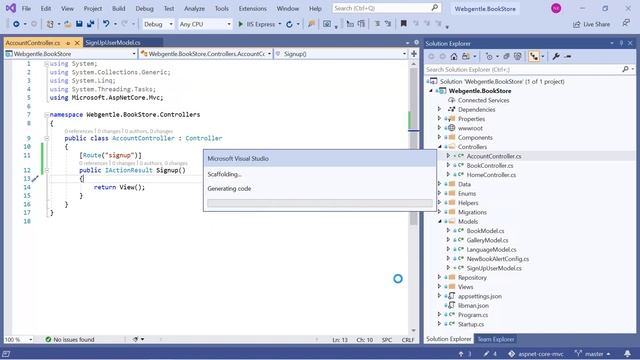Click the notifications bell in status bar
The width and height of the screenshot is (640, 360).
(x=627, y=353)
